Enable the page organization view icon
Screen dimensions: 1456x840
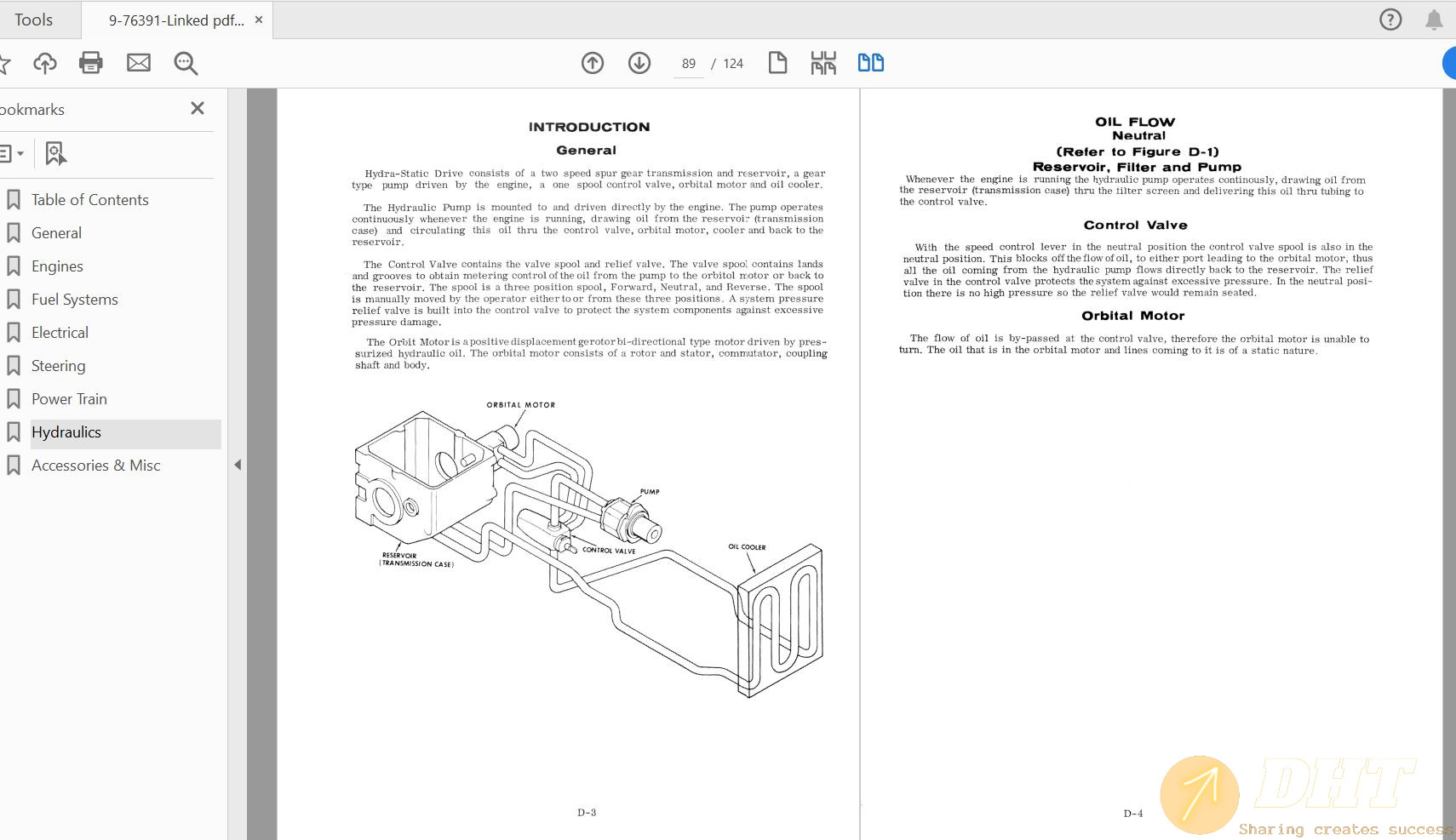click(x=823, y=62)
